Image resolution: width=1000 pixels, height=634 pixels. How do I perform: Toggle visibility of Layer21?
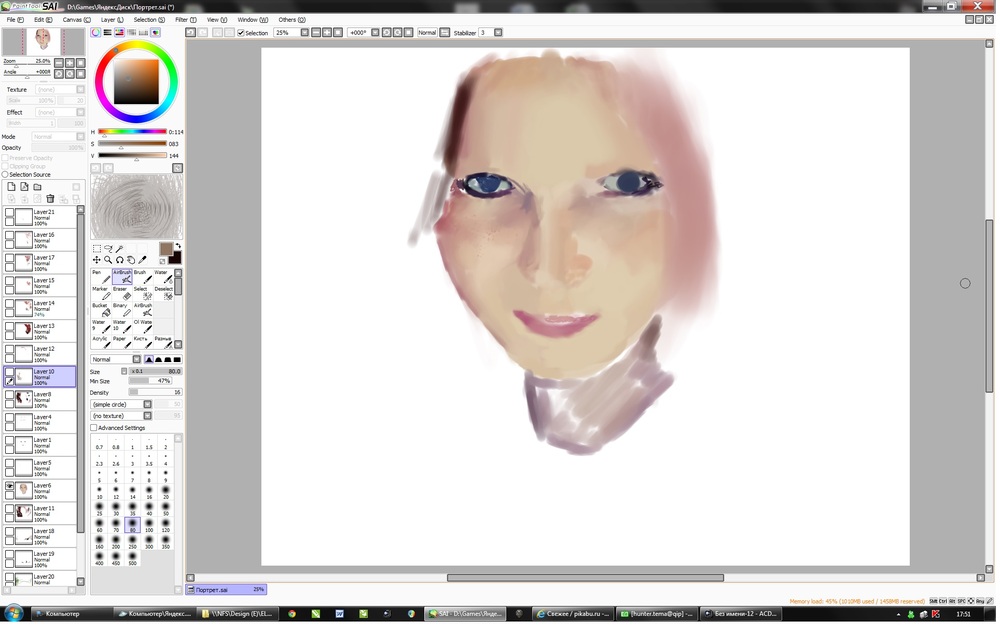pos(10,213)
